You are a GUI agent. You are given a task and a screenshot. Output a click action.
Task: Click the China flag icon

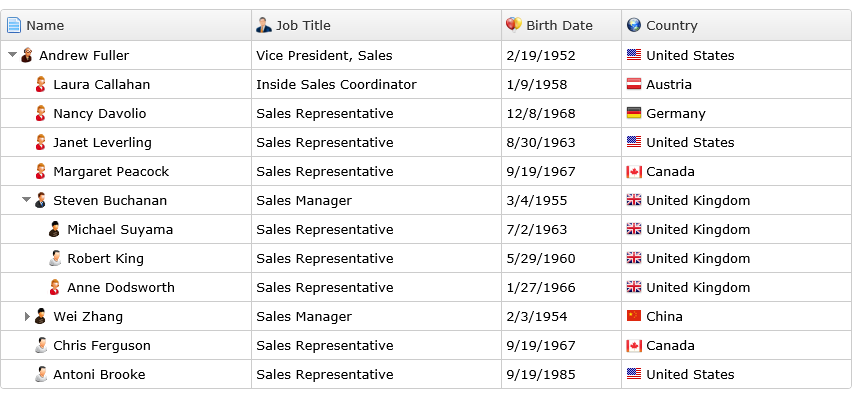coord(634,316)
